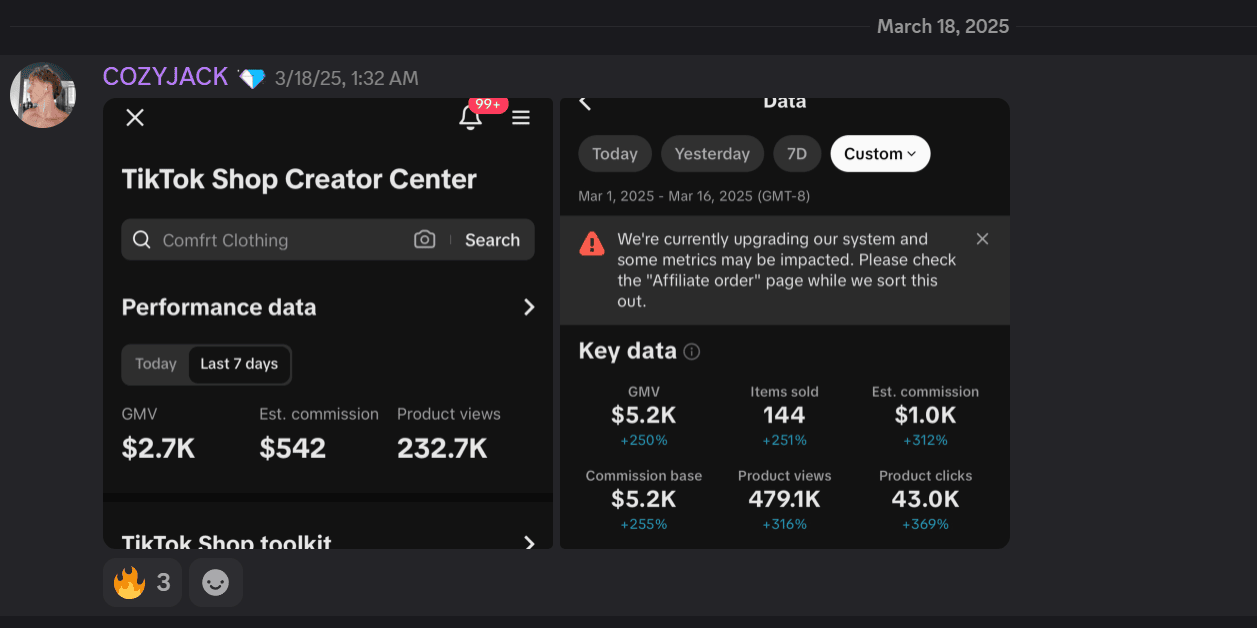Open the hamburger menu icon

click(521, 118)
